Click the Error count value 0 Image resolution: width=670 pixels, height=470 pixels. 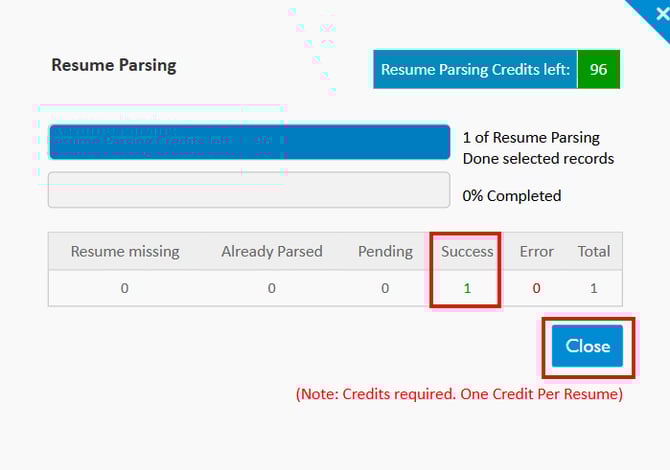pyautogui.click(x=536, y=288)
